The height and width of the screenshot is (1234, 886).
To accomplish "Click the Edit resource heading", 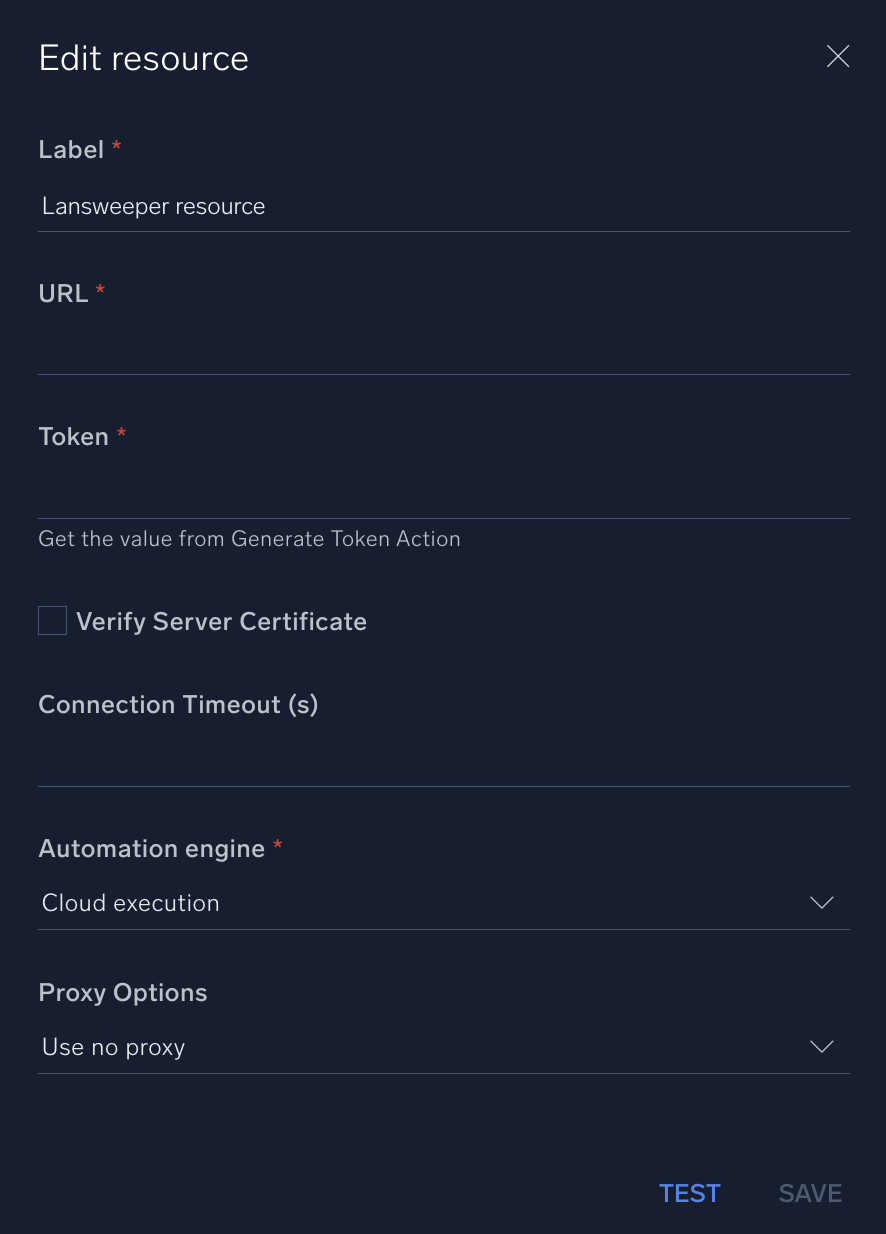I will tap(144, 58).
